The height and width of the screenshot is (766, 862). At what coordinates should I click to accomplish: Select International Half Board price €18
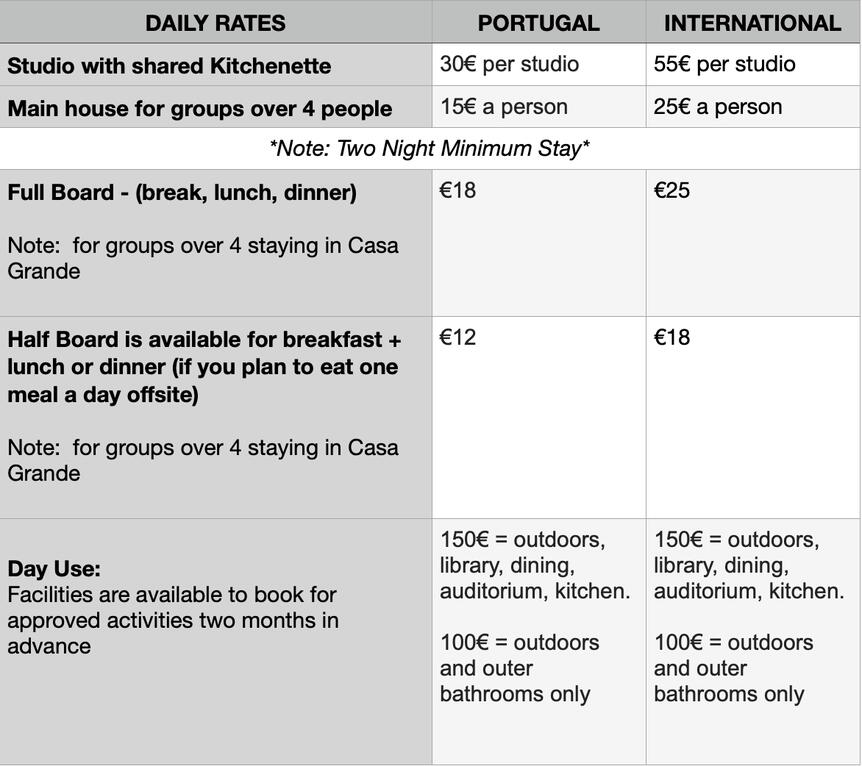pos(672,338)
